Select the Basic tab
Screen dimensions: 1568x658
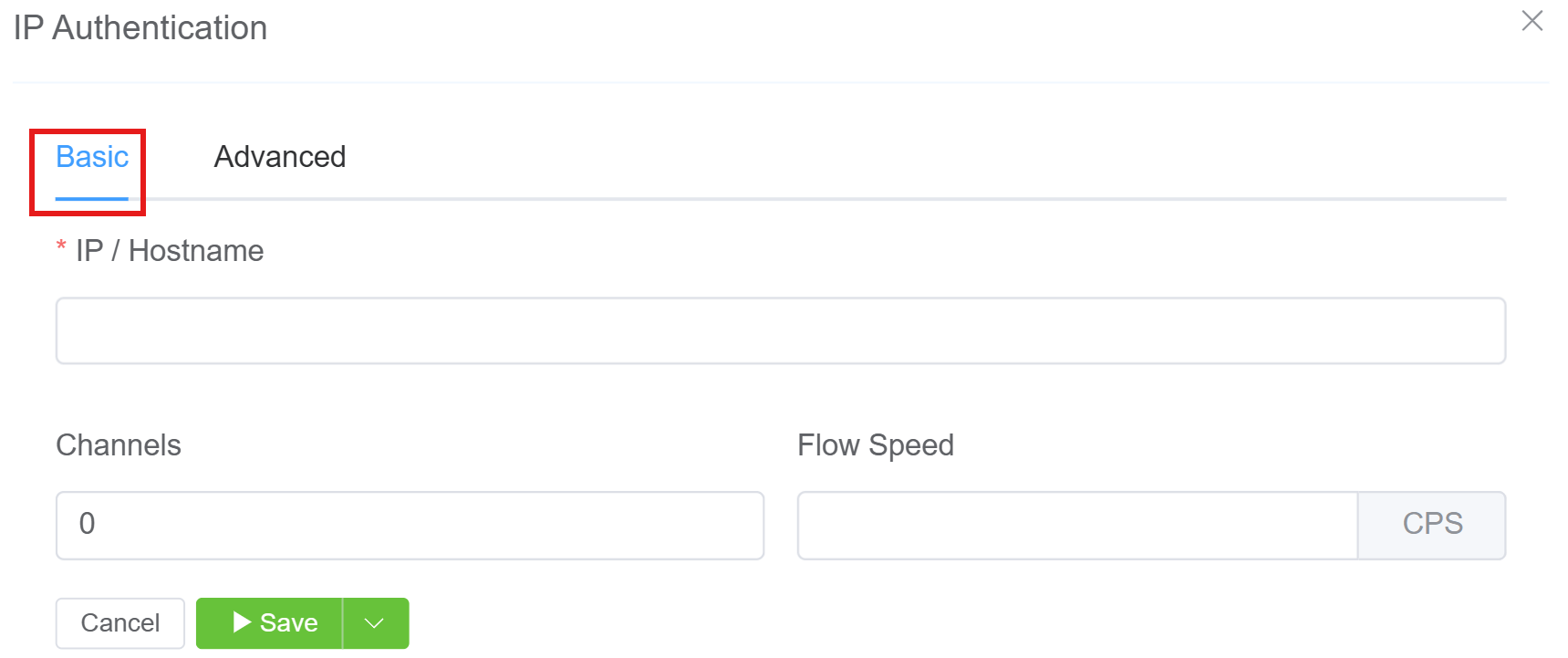click(92, 157)
